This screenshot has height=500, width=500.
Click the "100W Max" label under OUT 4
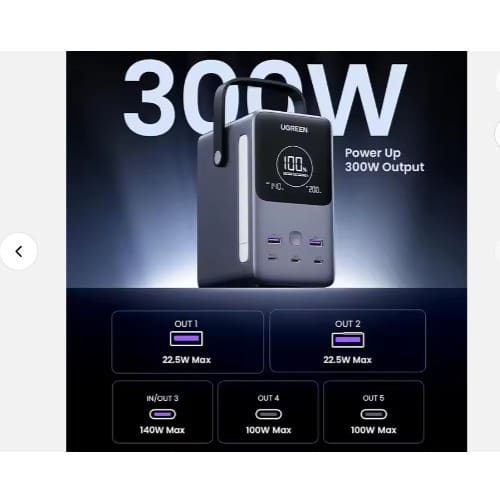pyautogui.click(x=268, y=430)
